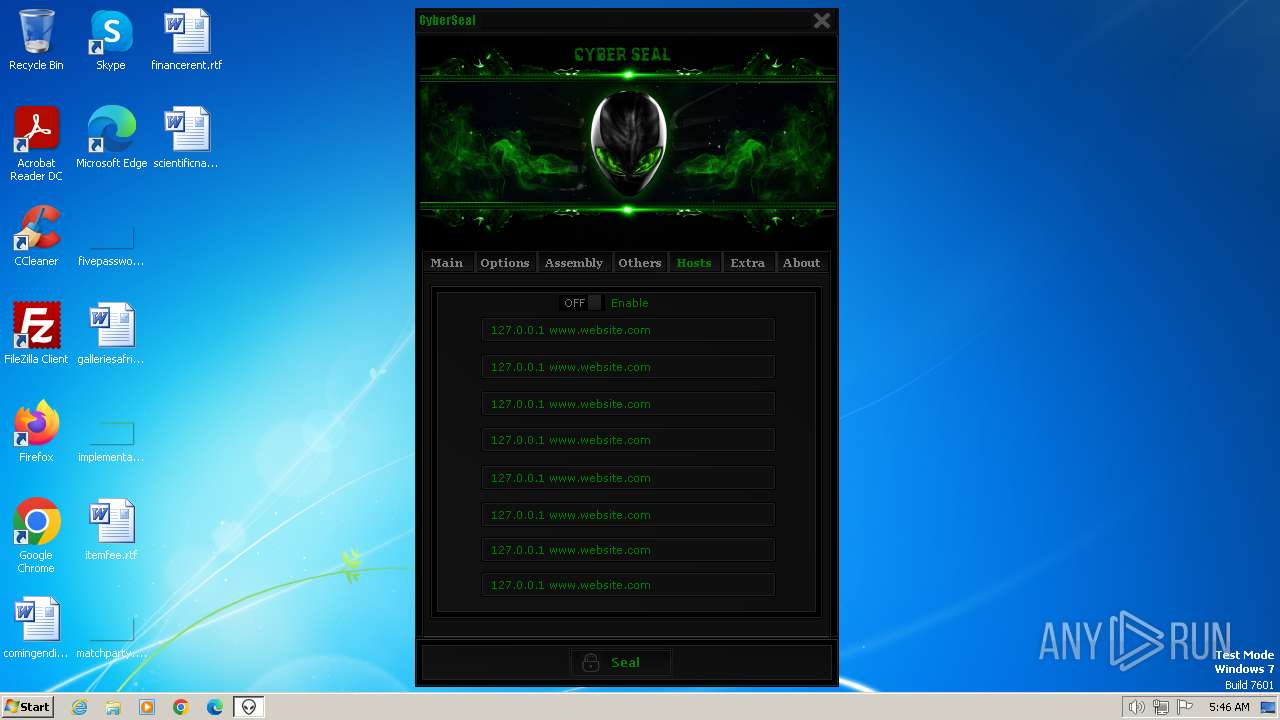
Task: Select comingendi... document on desktop
Action: pos(36,628)
